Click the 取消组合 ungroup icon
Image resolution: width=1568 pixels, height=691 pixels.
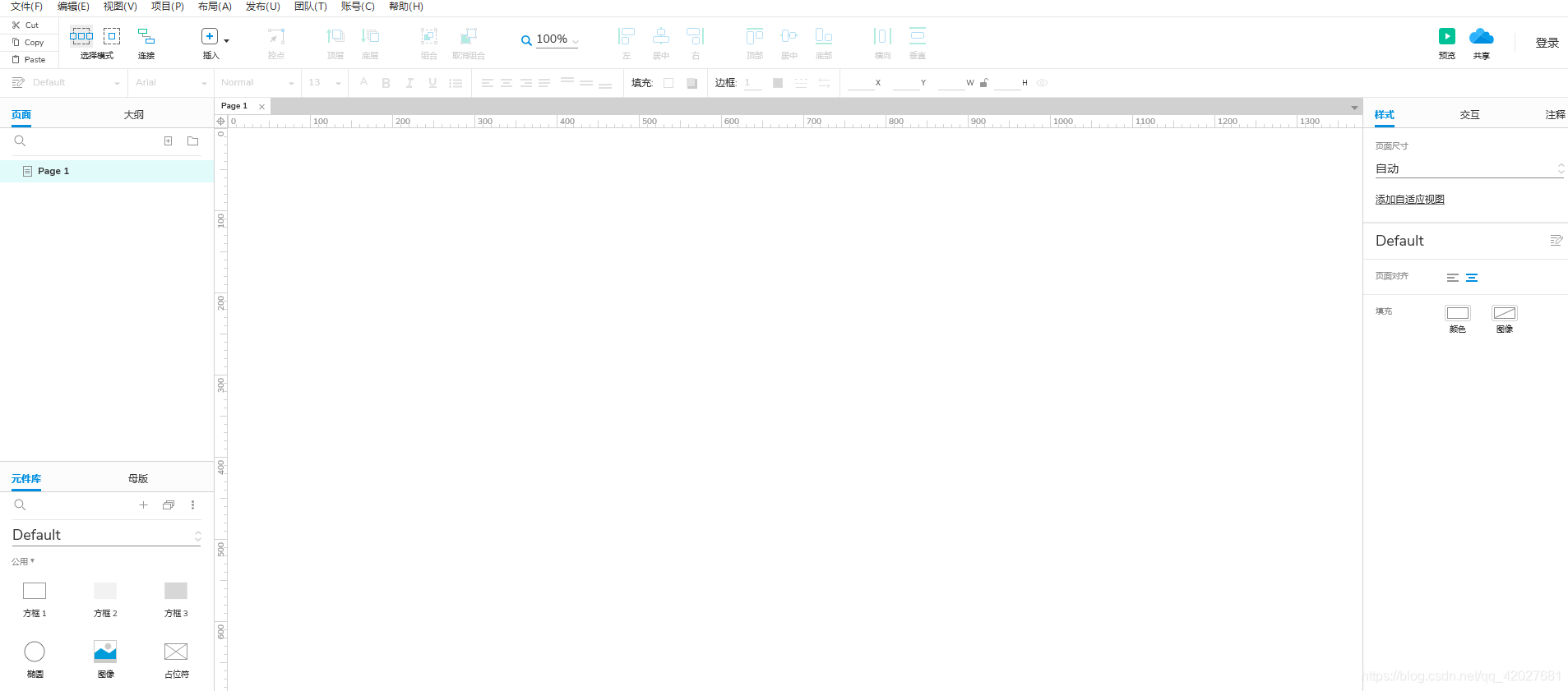tap(469, 37)
